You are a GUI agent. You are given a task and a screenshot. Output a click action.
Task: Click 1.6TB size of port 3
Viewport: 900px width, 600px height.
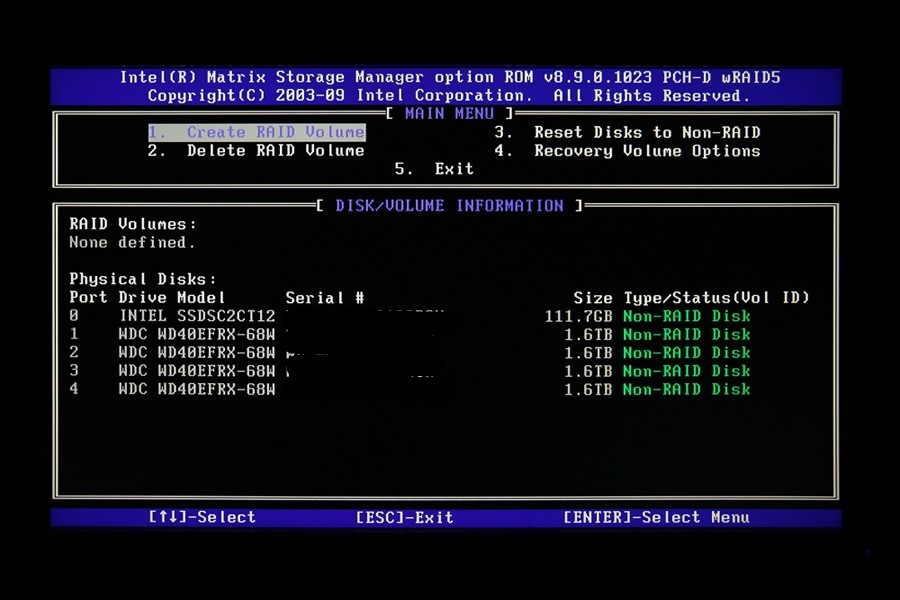588,371
